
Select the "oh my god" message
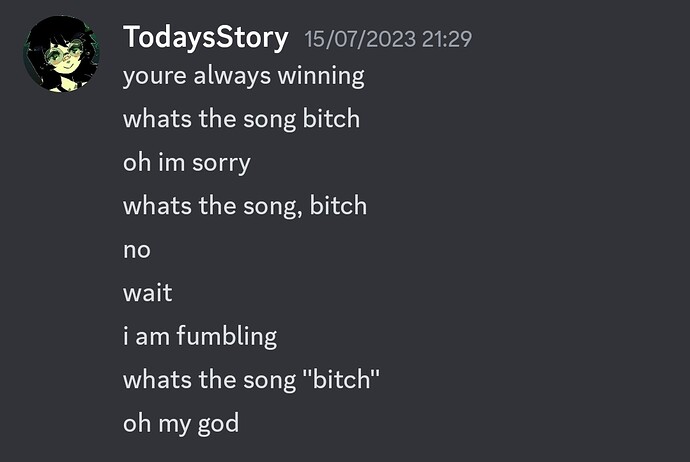181,424
